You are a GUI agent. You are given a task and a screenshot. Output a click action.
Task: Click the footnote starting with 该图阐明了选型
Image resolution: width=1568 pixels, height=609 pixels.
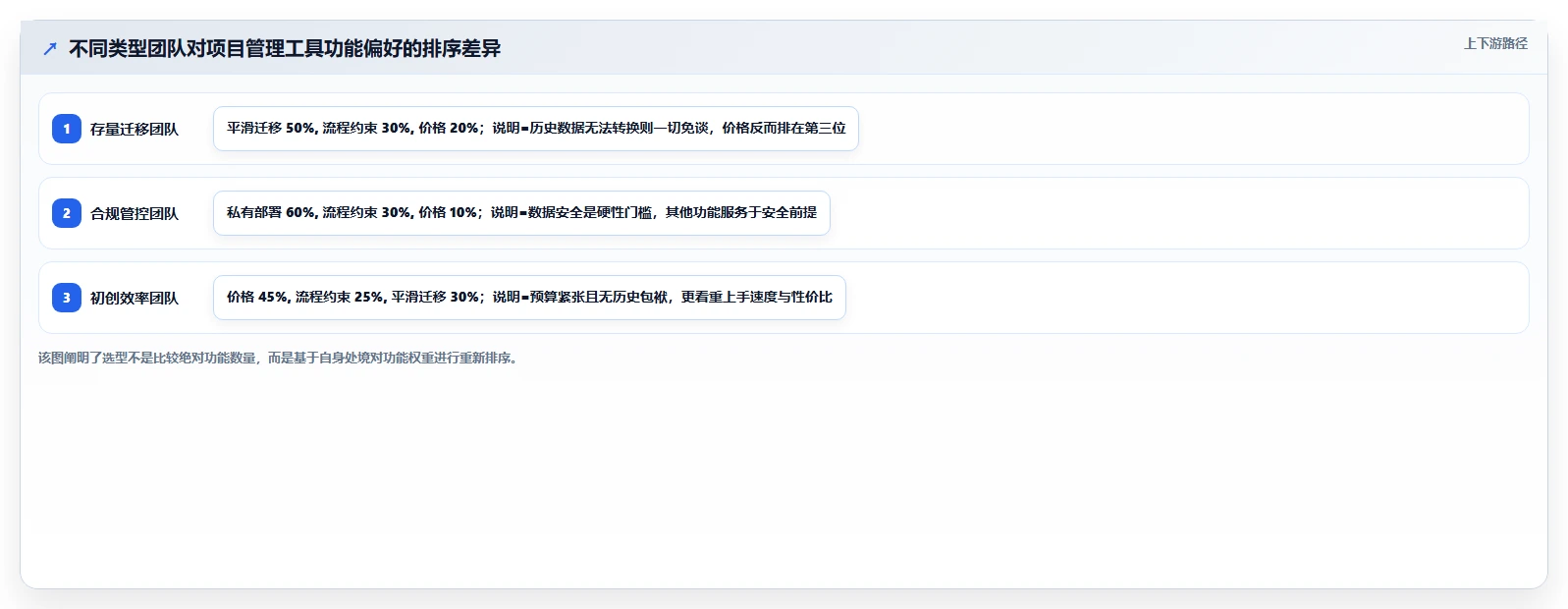point(280,358)
